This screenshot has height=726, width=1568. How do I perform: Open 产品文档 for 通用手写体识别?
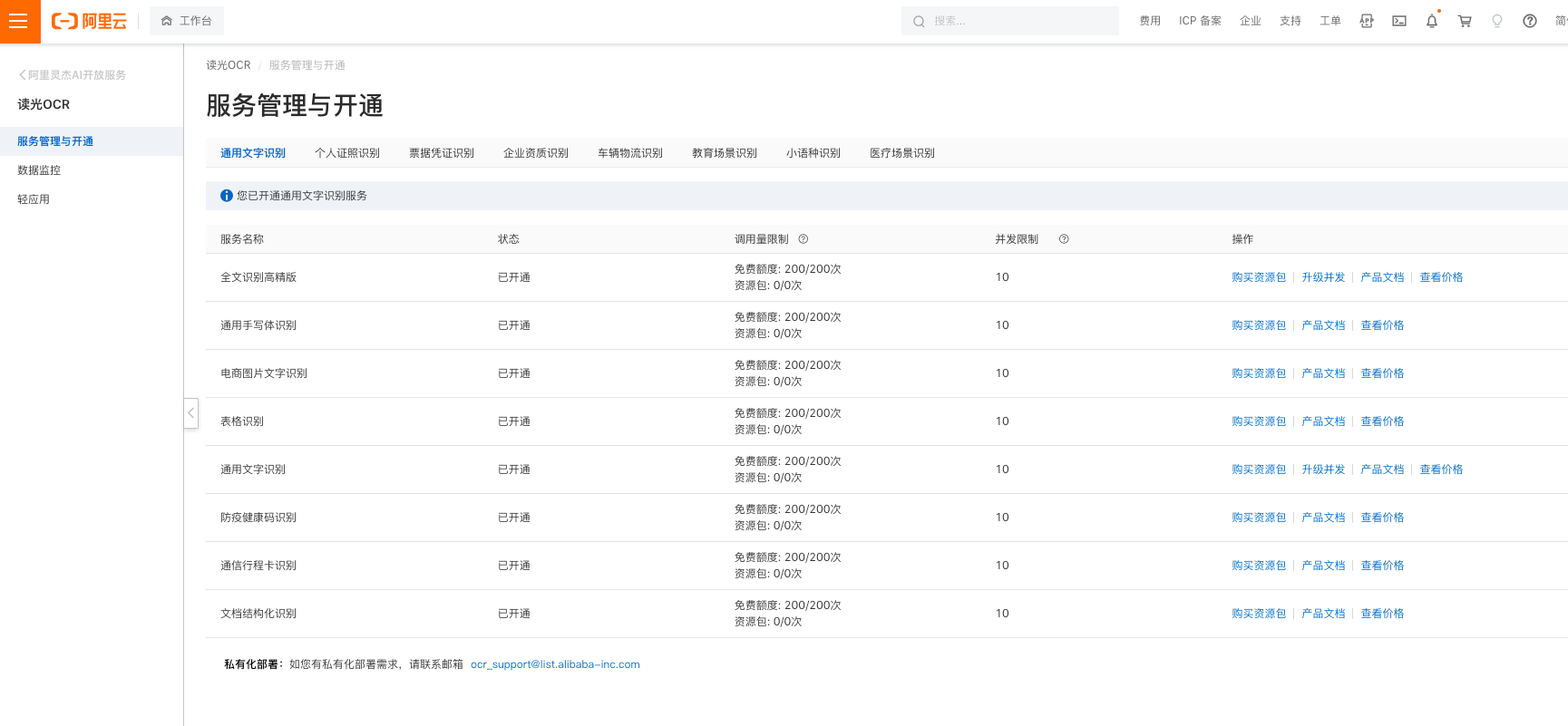1323,325
